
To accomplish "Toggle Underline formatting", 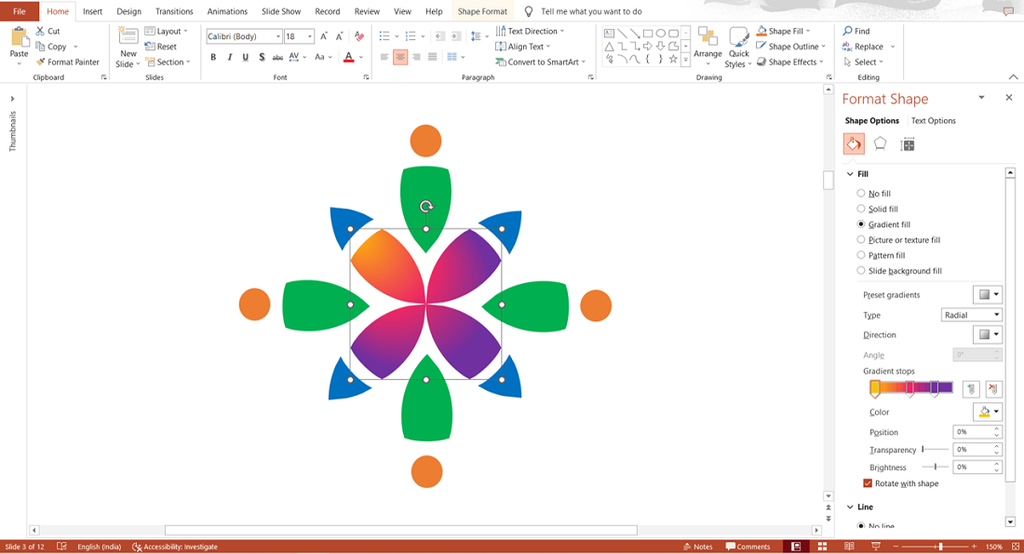I will (x=246, y=57).
